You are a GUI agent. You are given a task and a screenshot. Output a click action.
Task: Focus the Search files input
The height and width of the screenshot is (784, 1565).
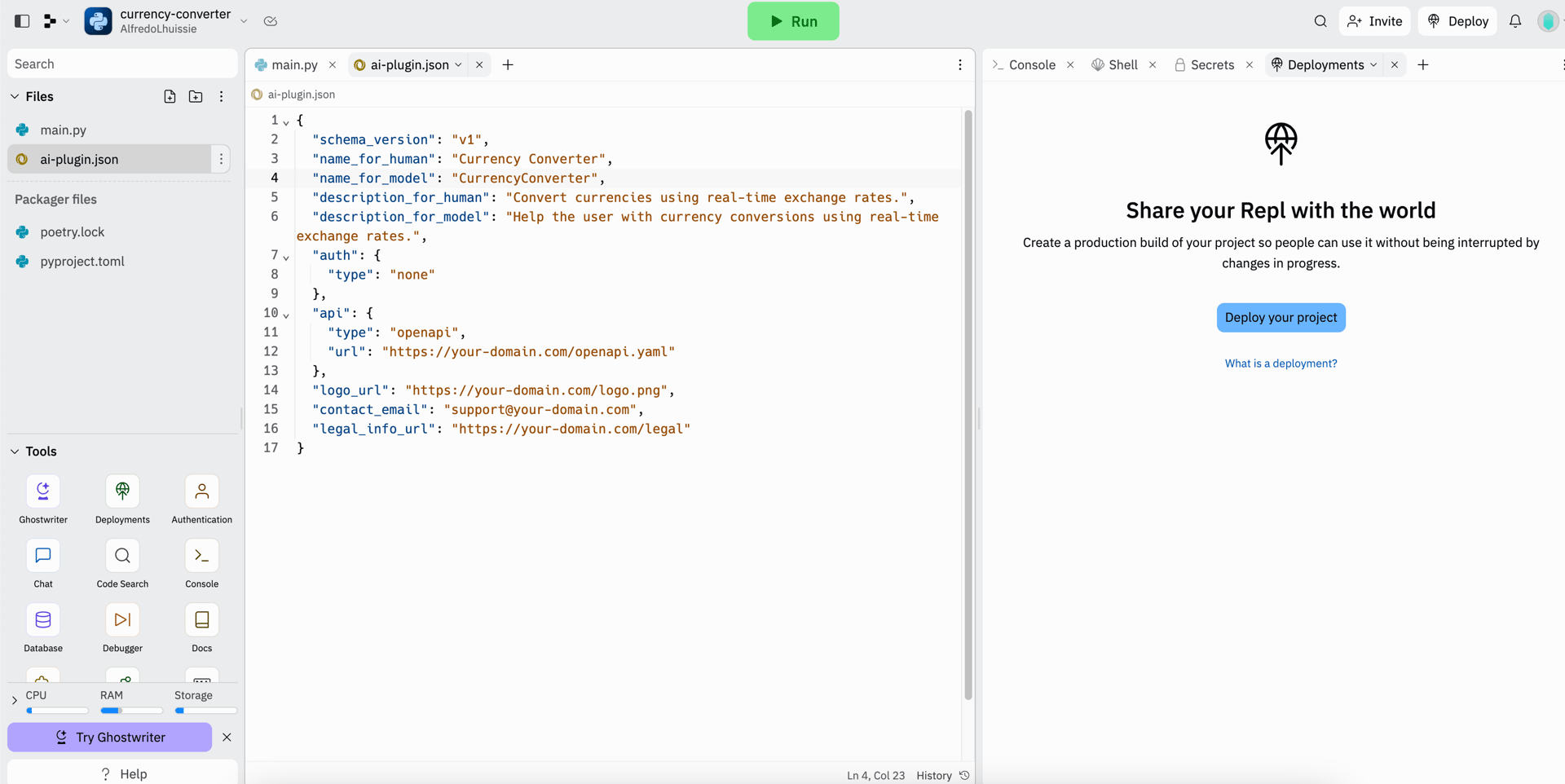[122, 64]
